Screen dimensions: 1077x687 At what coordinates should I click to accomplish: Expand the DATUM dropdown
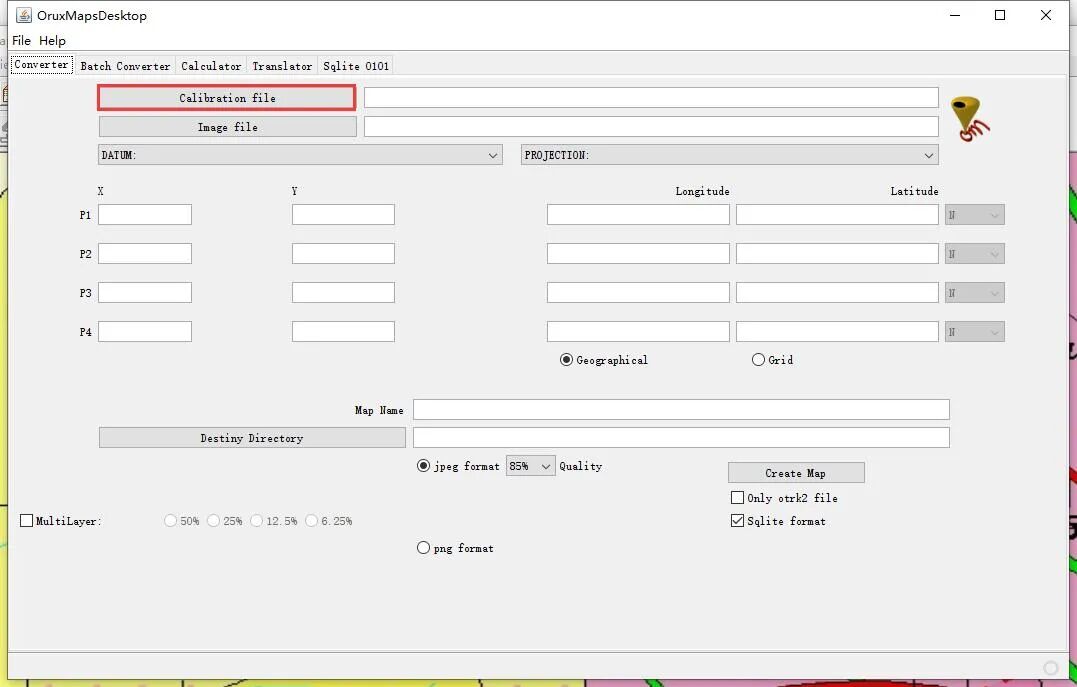point(300,155)
